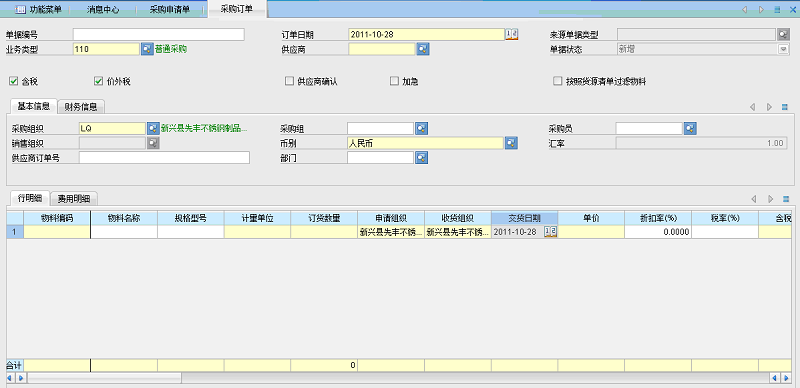Switch to the 费用明细 tab
Image resolution: width=800 pixels, height=388 pixels.
[74, 199]
